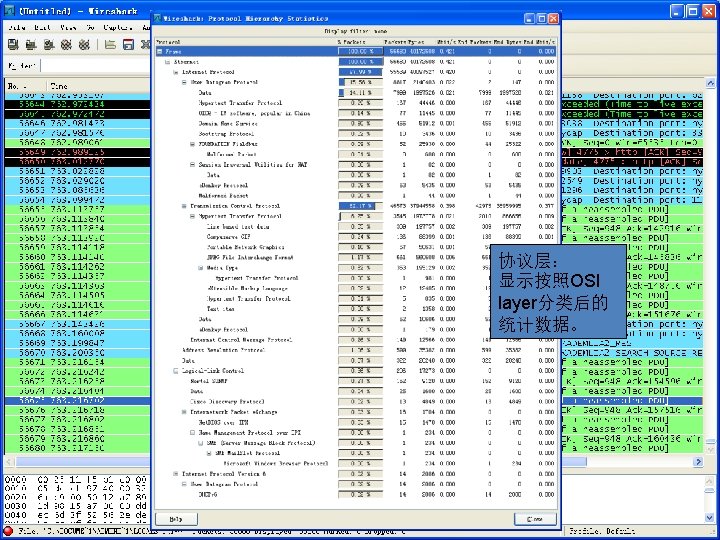Screen dimensions: 720x540
Task: Collapse the Internet Protocol Version 6 node
Action: [176, 473]
